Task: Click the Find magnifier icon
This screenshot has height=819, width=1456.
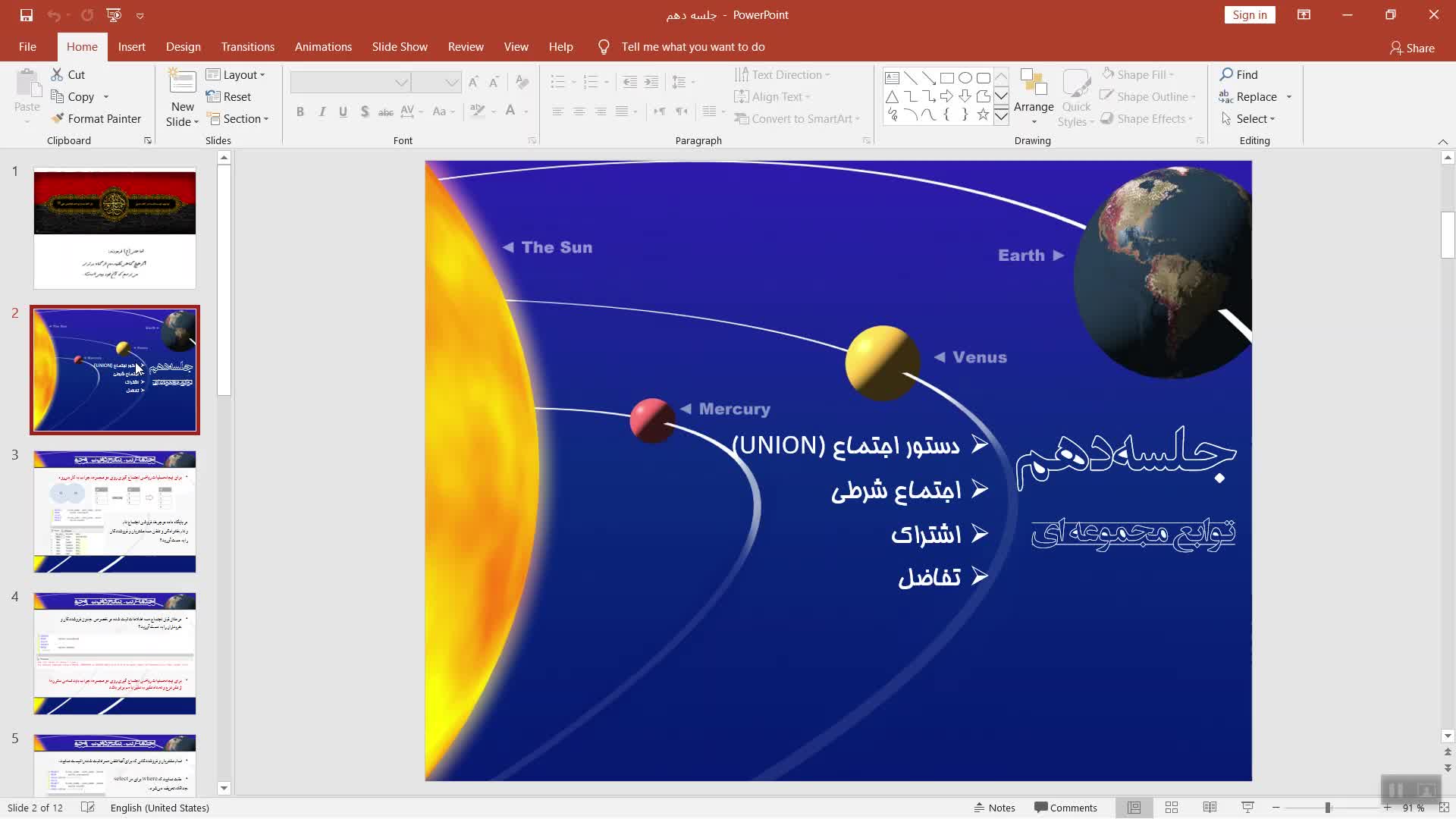Action: pyautogui.click(x=1226, y=74)
